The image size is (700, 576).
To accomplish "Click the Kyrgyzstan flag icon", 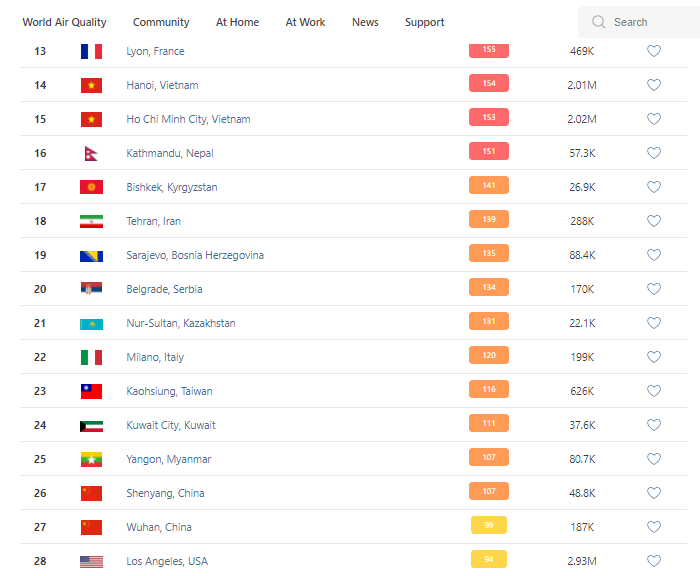I will (91, 187).
